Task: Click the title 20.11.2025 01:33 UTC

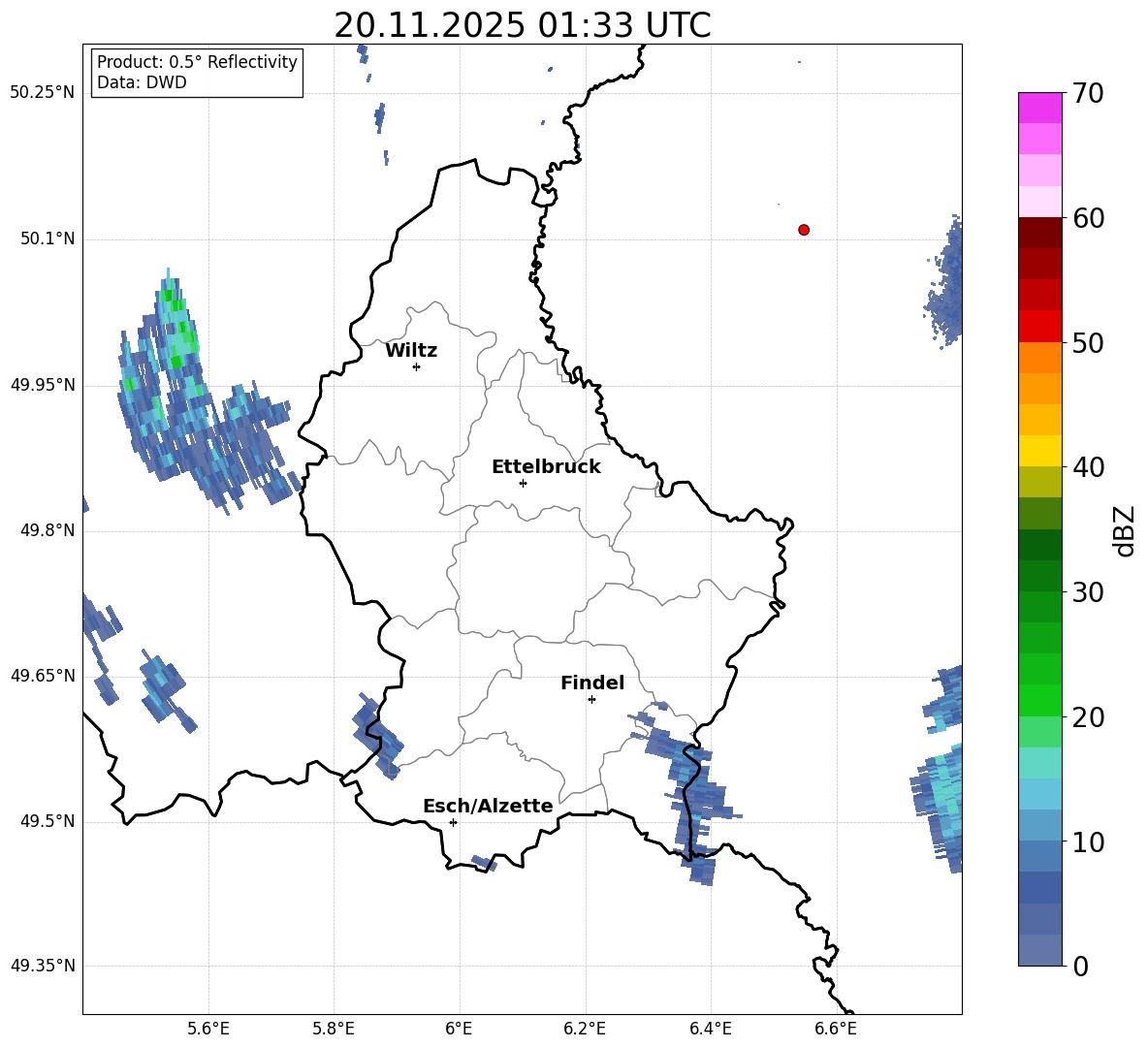Action: (x=522, y=25)
